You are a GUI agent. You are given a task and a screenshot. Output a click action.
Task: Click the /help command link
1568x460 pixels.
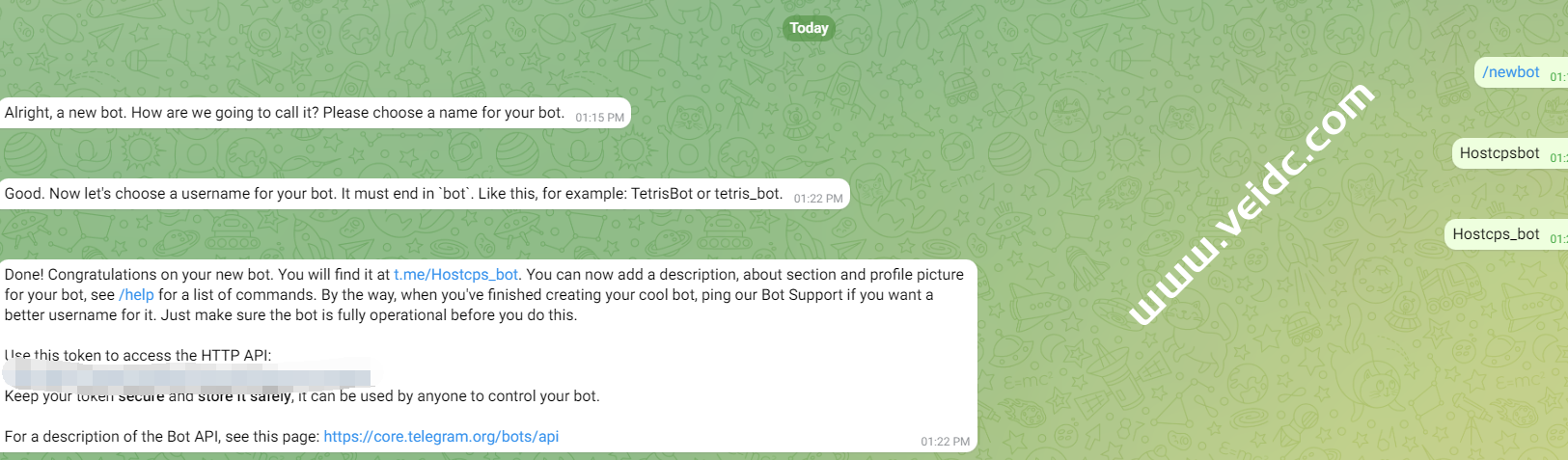tap(136, 295)
